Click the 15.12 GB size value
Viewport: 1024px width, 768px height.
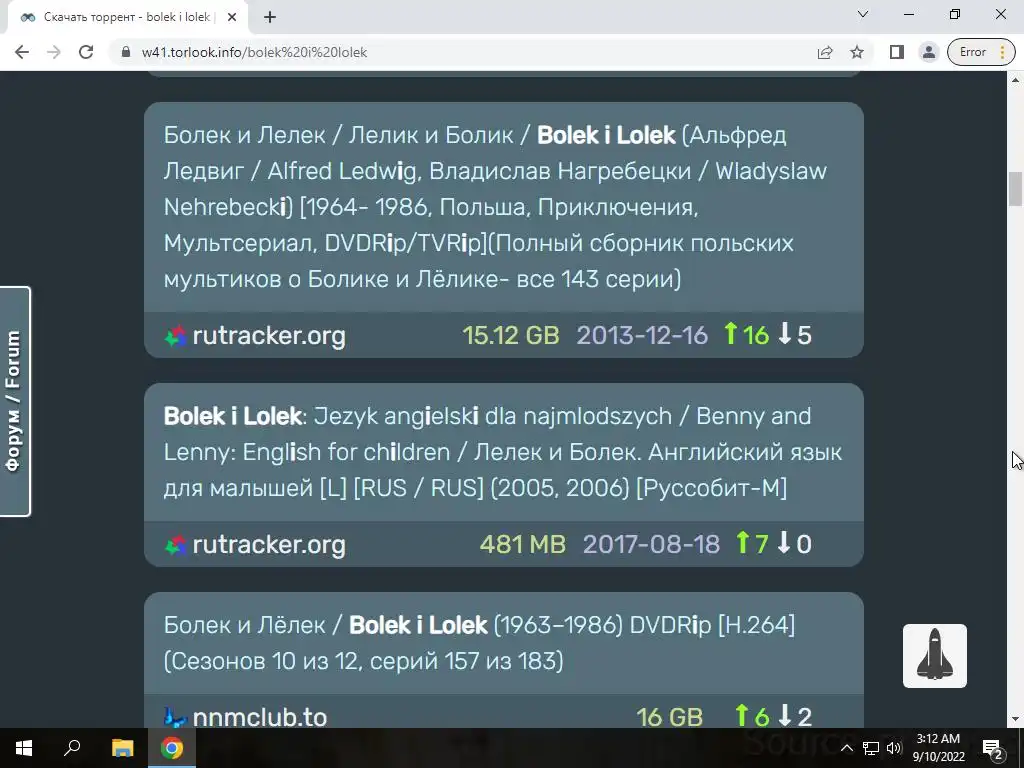point(511,336)
